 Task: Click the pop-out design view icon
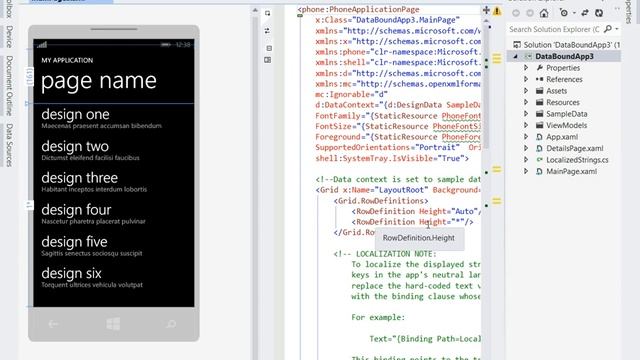click(x=267, y=13)
